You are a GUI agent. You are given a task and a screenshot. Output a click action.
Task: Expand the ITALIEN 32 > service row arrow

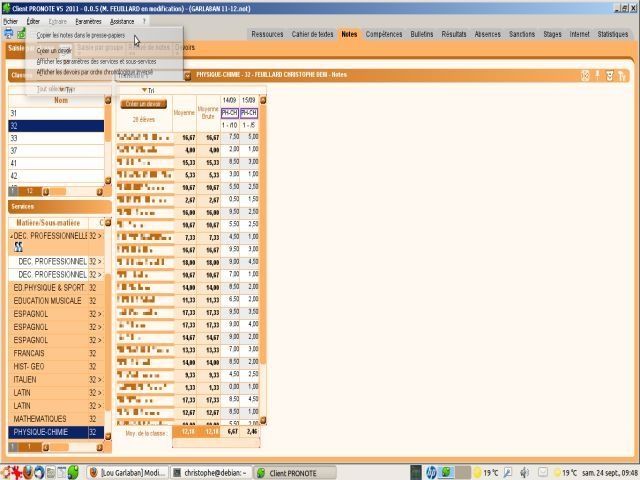click(100, 380)
